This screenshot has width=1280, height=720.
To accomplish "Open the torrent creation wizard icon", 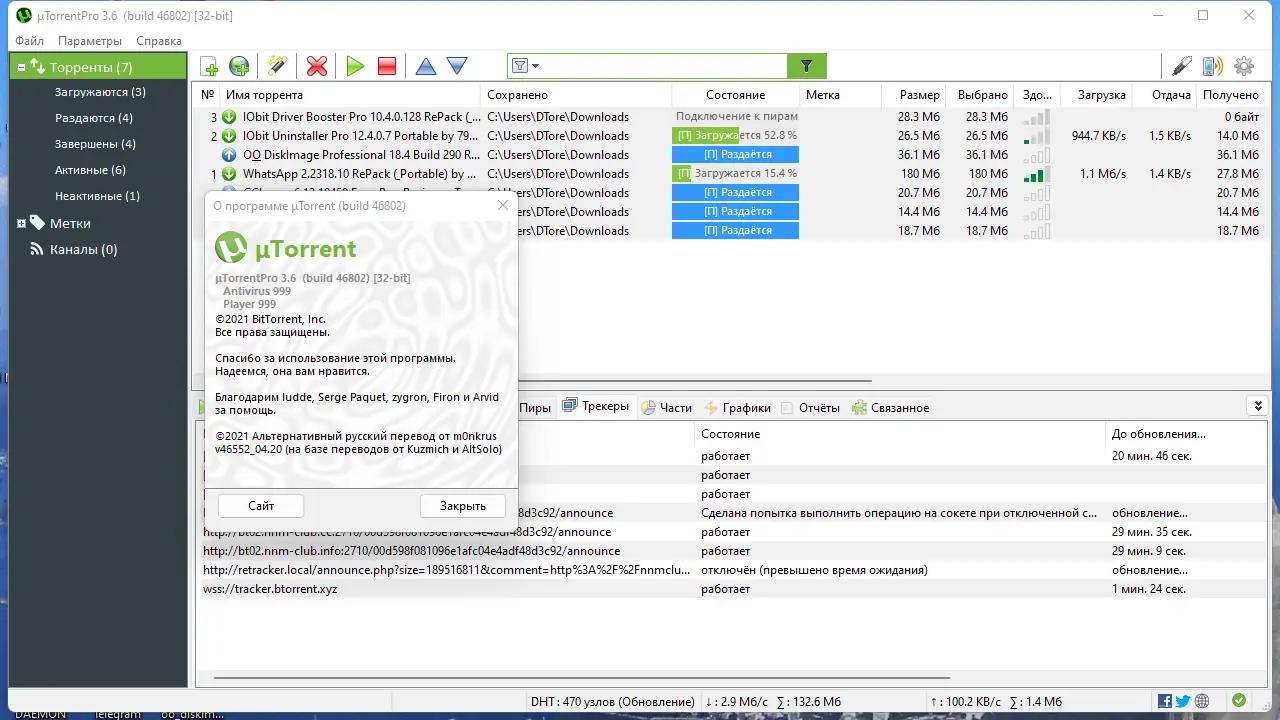I will click(277, 65).
